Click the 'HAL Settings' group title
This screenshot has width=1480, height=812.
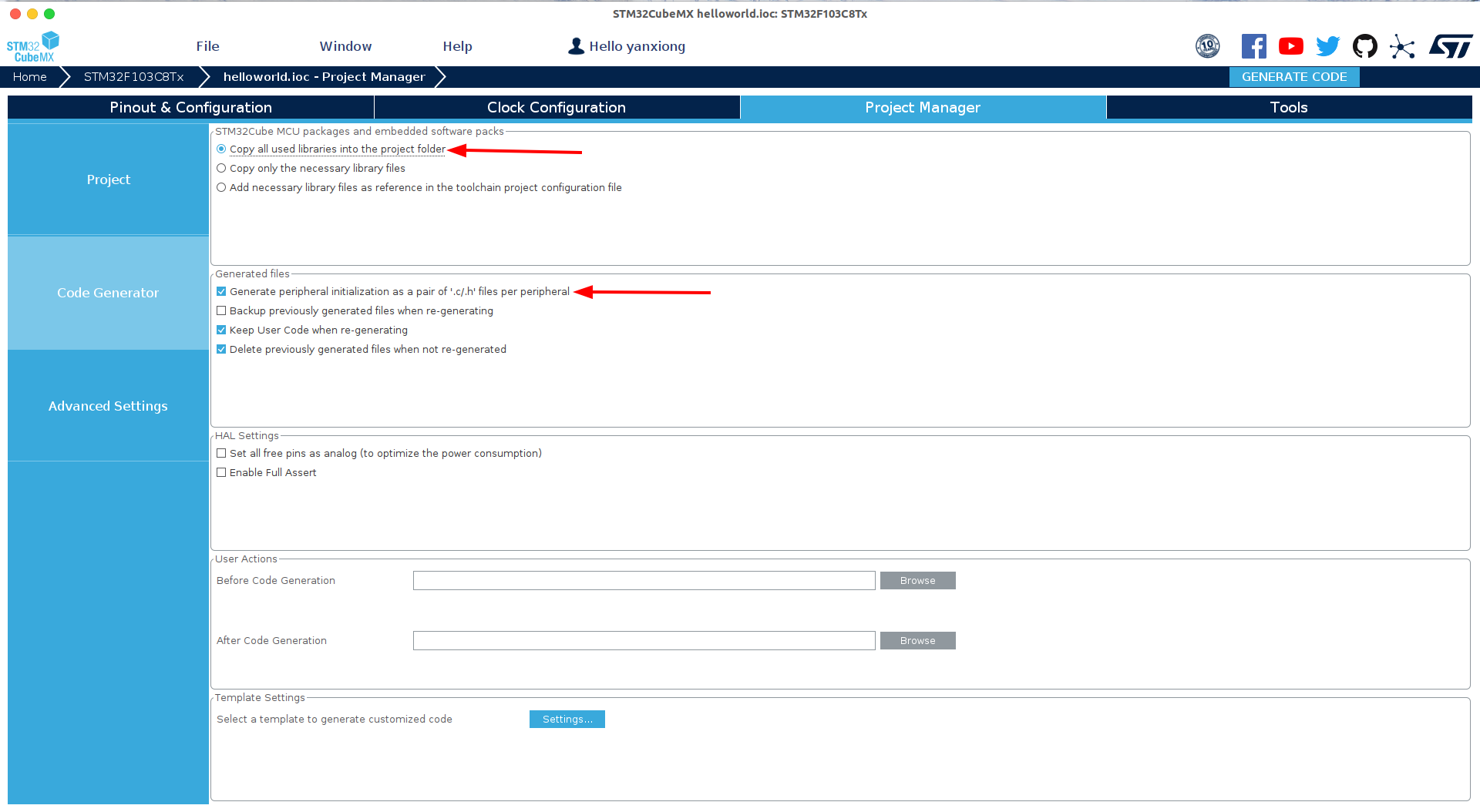[x=247, y=435]
